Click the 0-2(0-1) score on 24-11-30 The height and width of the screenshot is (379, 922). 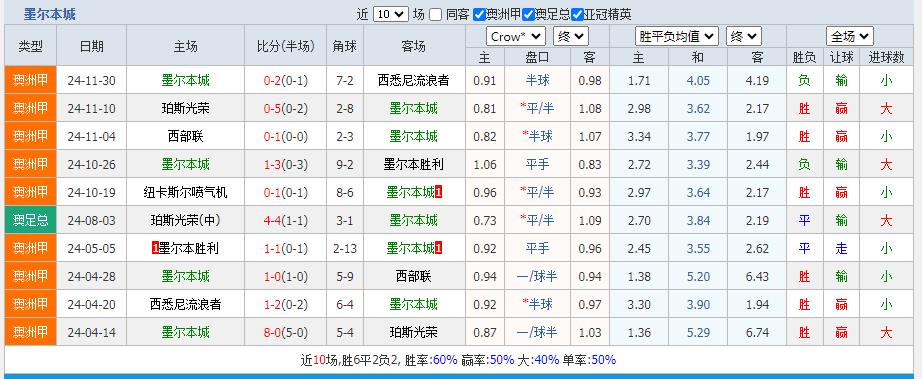(x=285, y=81)
